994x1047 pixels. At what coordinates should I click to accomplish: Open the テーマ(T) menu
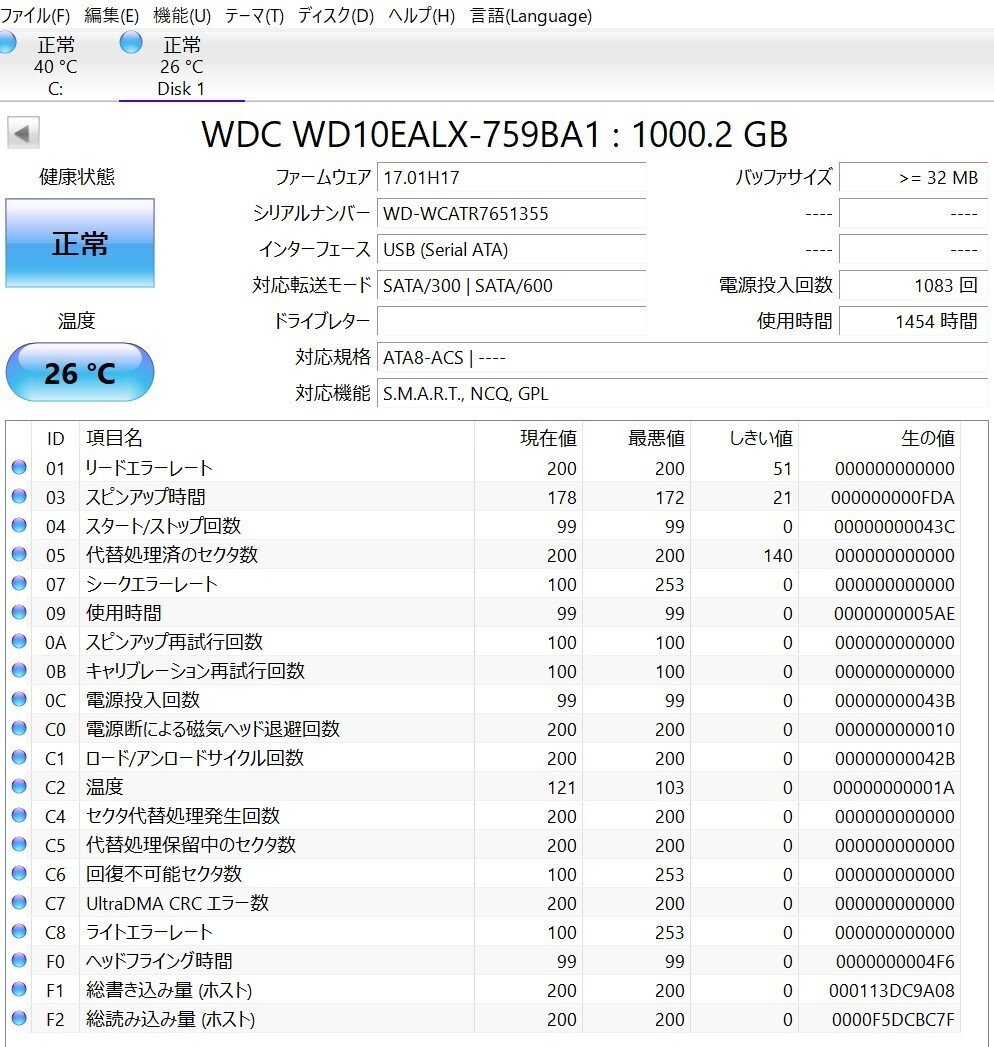click(254, 15)
